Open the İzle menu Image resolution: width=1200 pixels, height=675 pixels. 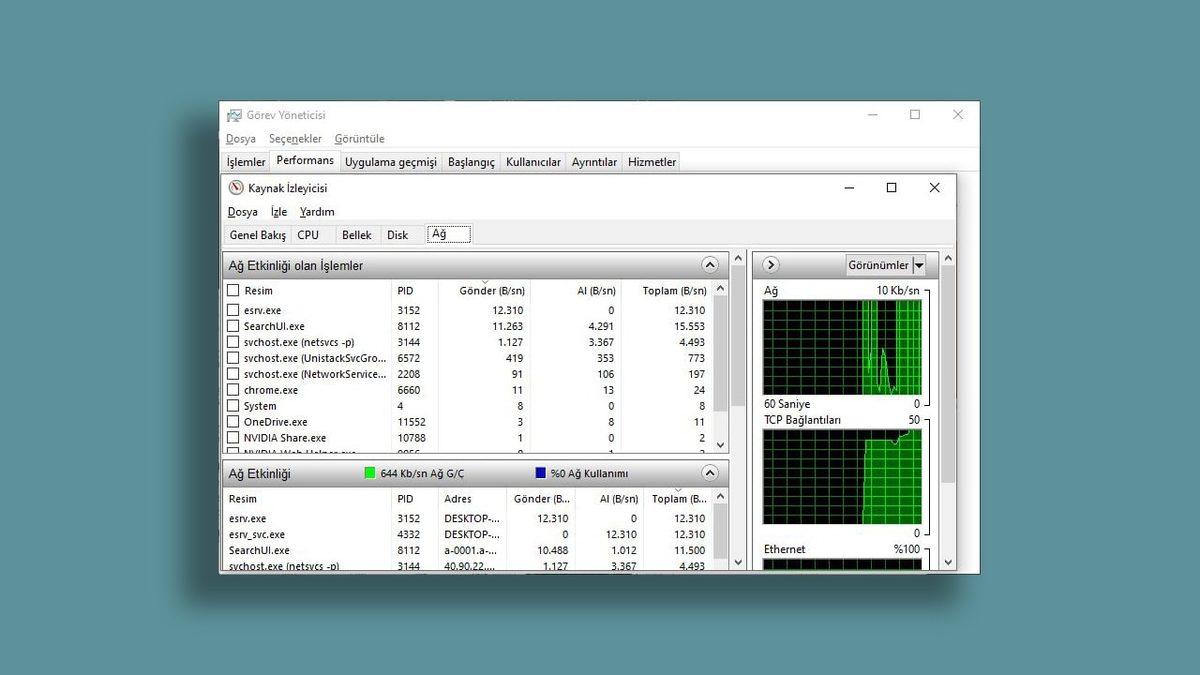pyautogui.click(x=278, y=211)
